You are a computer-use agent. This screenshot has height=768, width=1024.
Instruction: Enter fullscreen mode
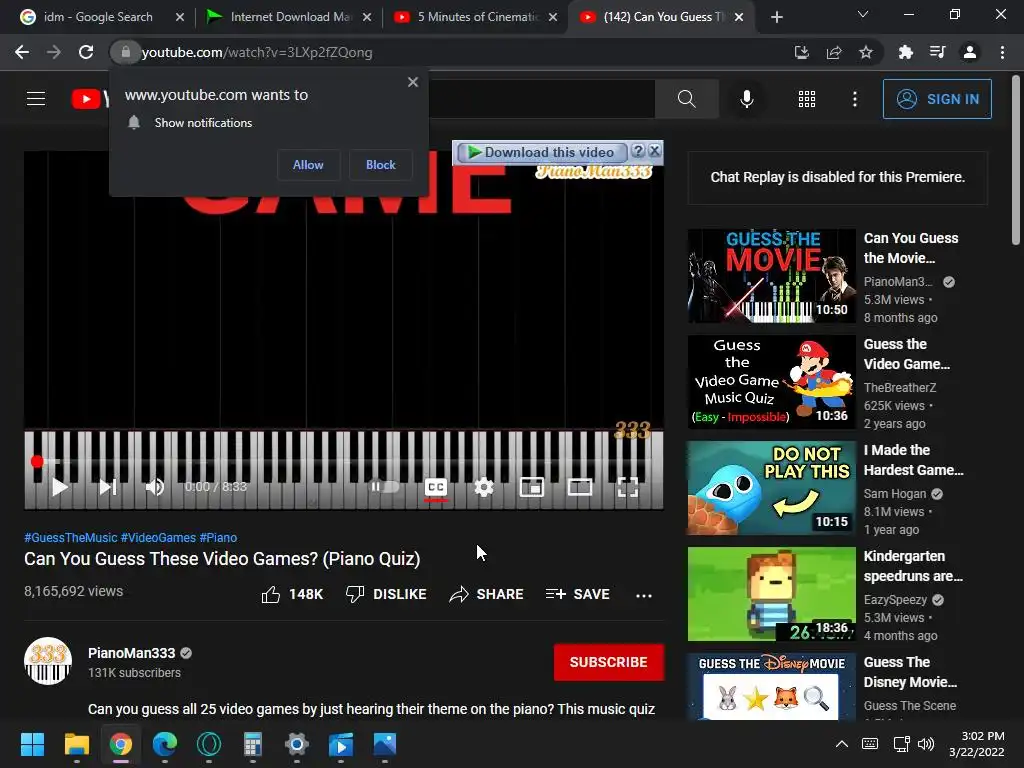pyautogui.click(x=628, y=487)
